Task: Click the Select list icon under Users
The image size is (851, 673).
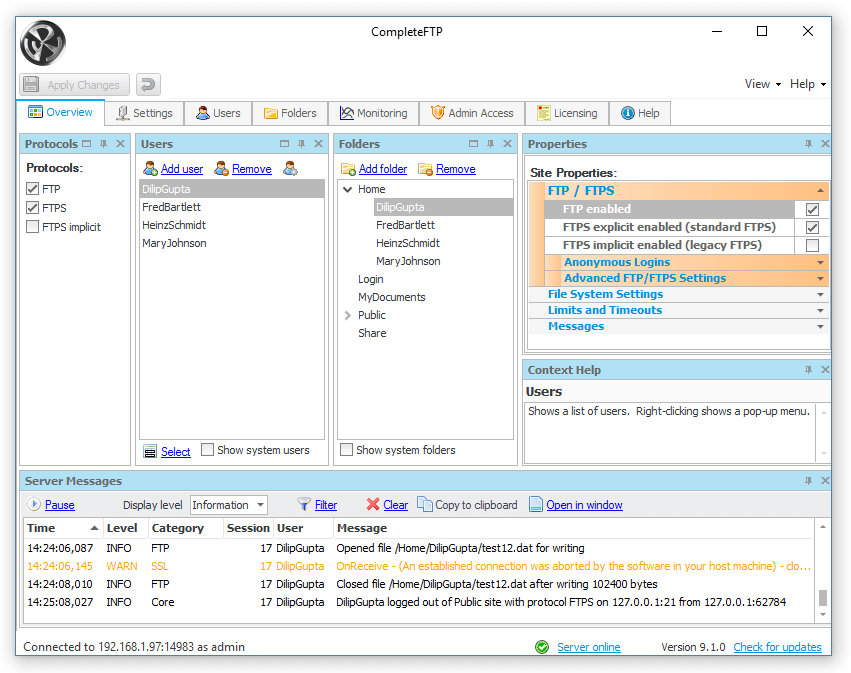Action: point(150,452)
